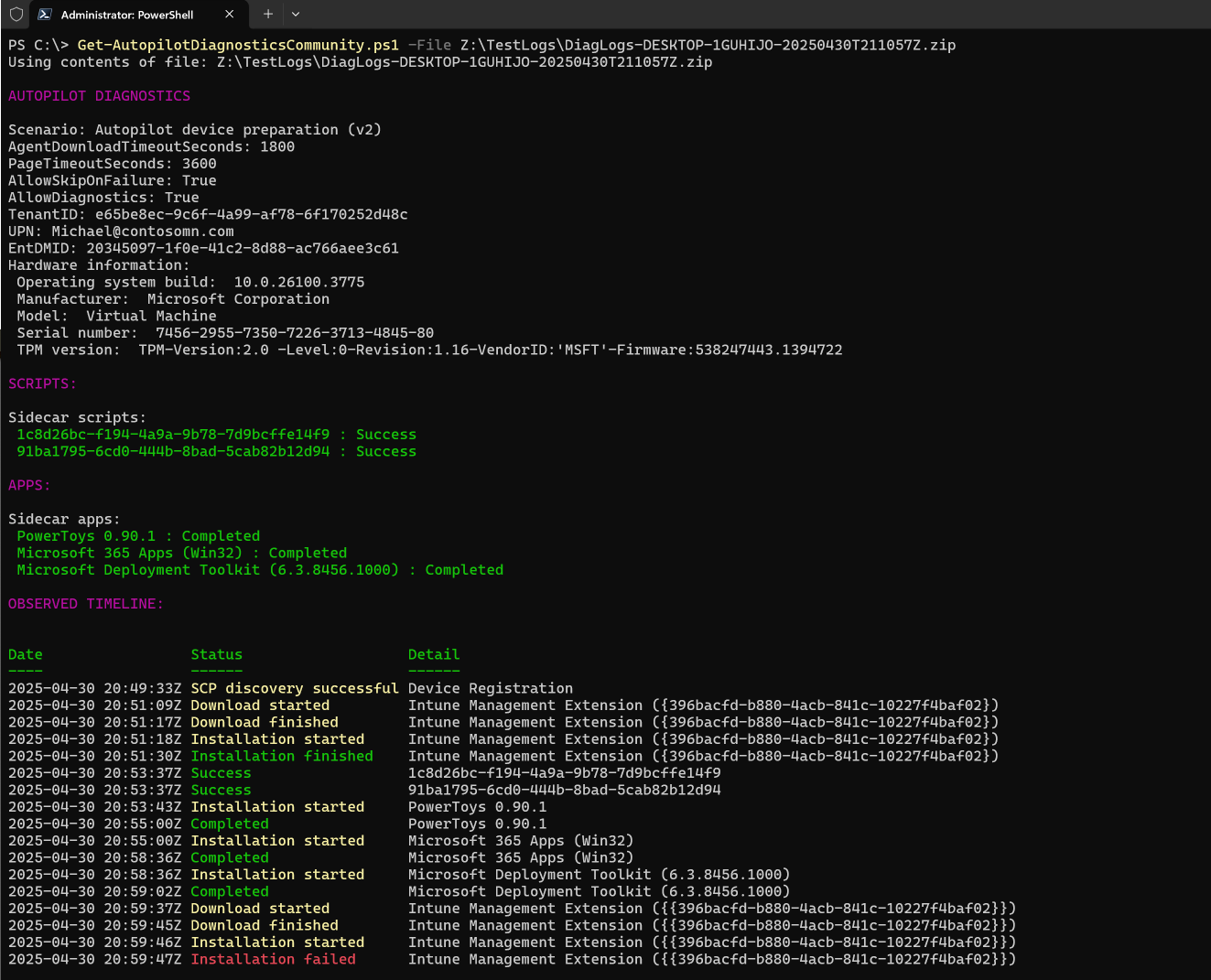Screen dimensions: 1211x980
Task: Click the Get-AutopilotDiagnosticsCommunity.ps1 command text
Action: point(238,45)
